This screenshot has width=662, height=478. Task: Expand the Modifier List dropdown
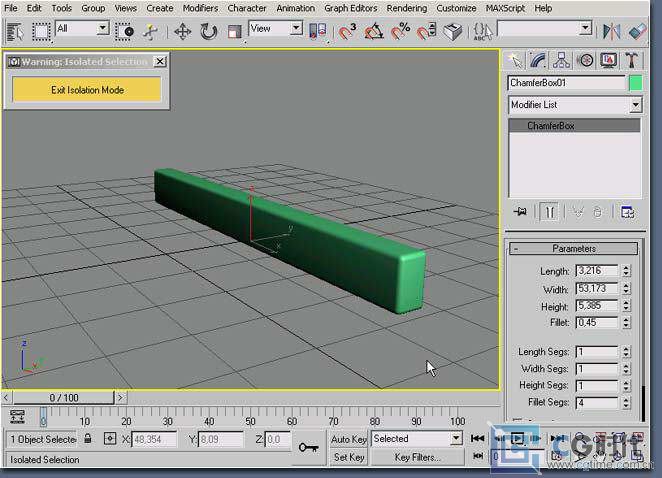tap(635, 105)
